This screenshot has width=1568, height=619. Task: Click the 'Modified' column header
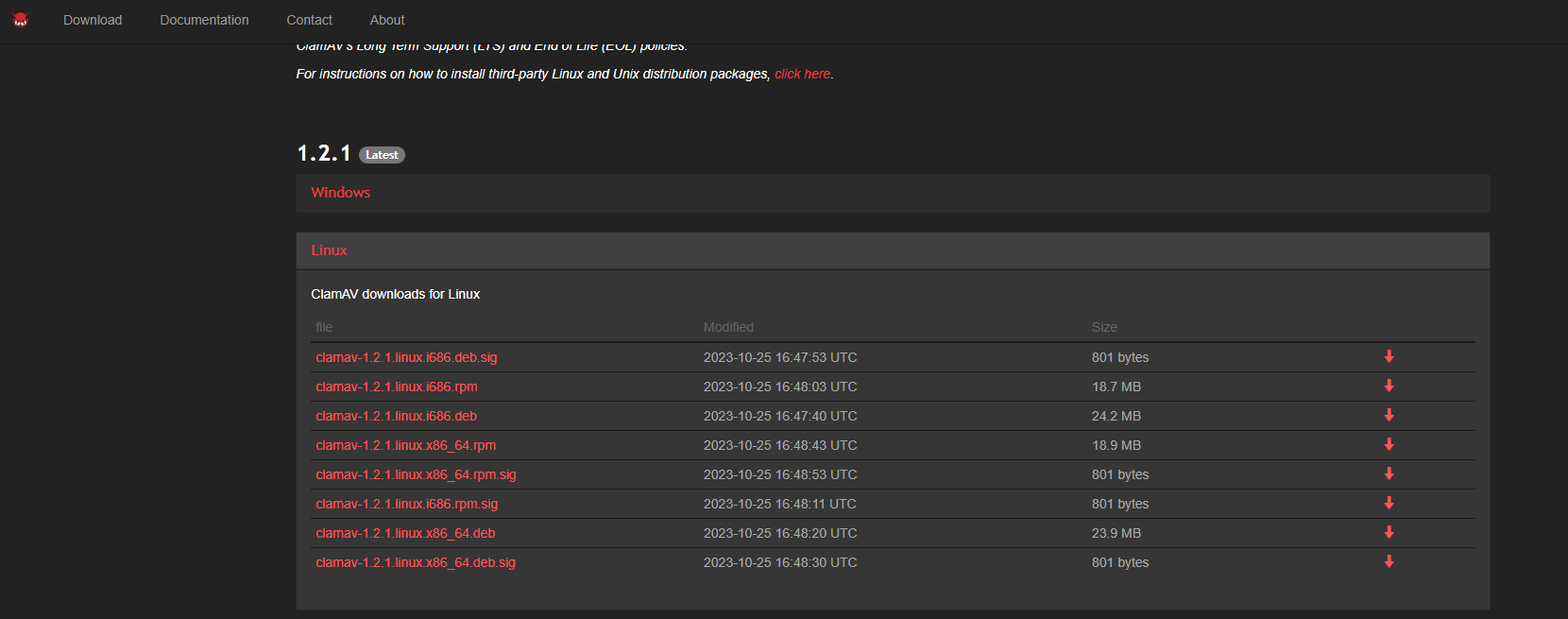click(x=728, y=327)
